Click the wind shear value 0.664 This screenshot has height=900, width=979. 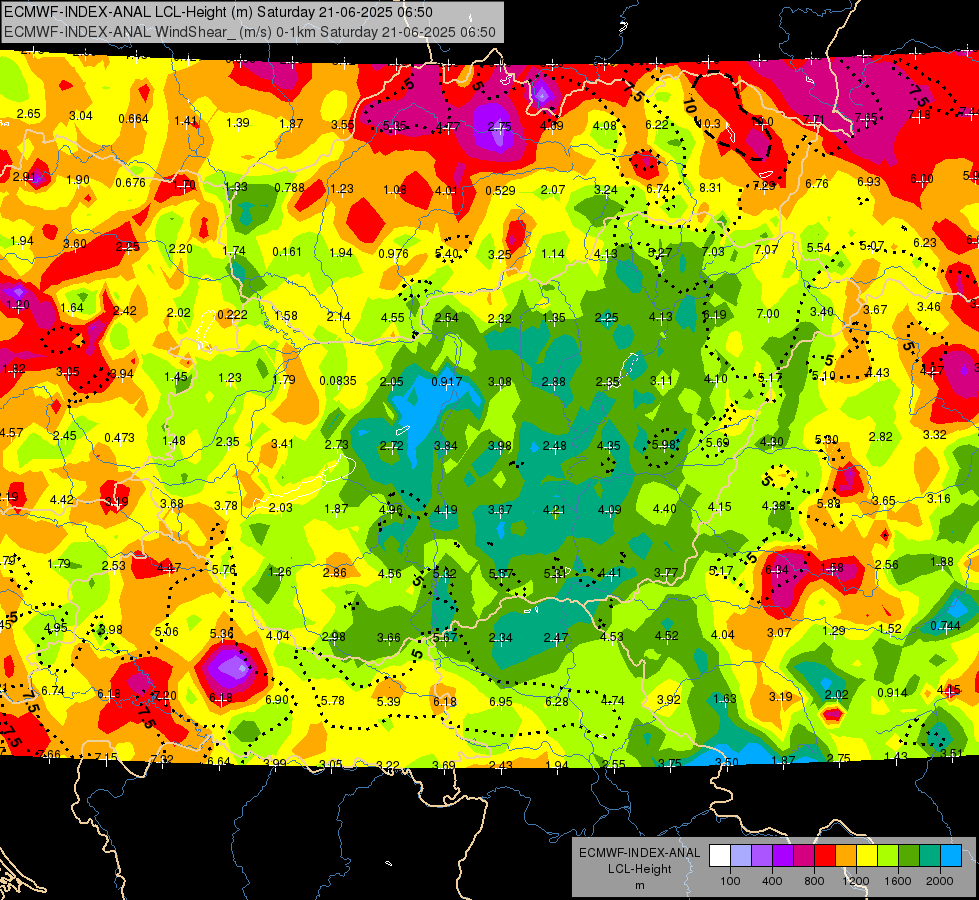134,119
